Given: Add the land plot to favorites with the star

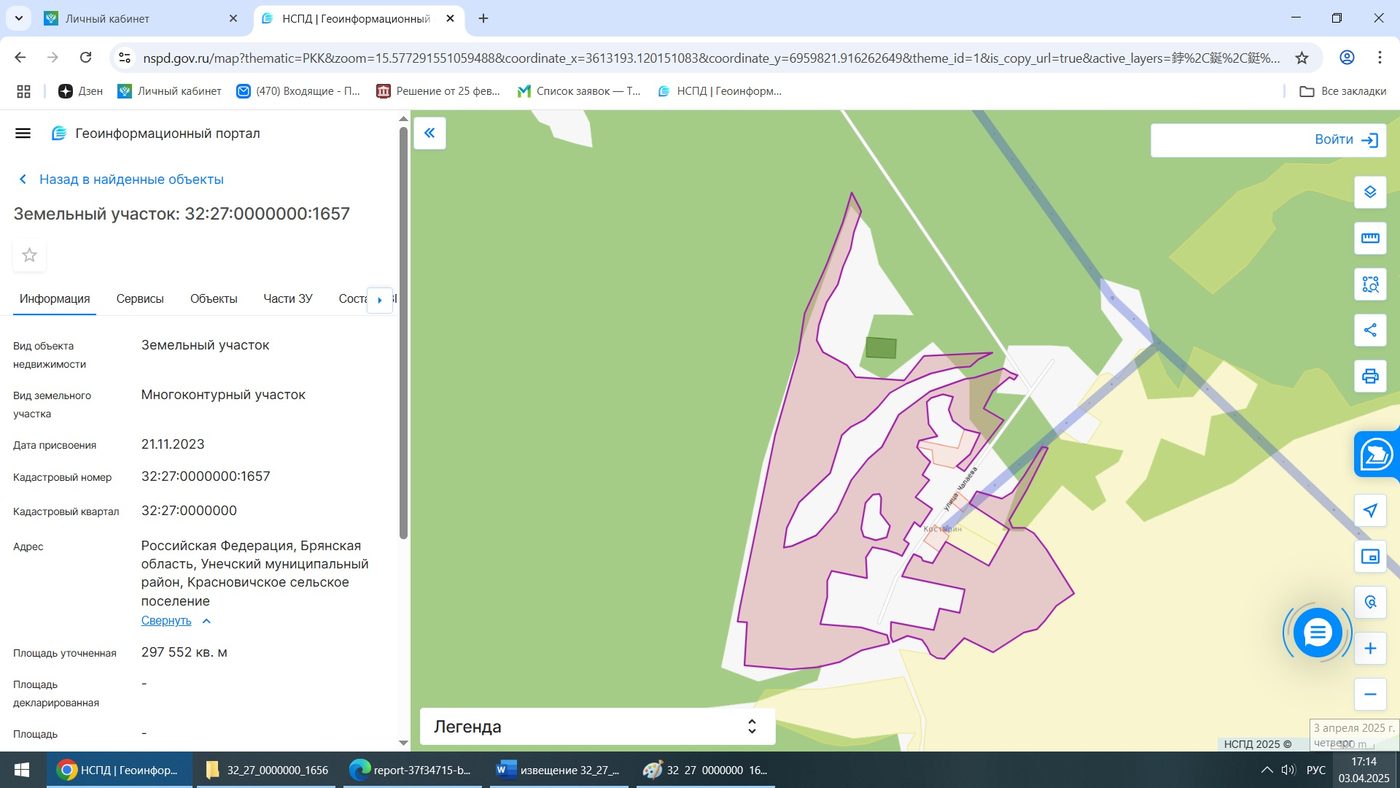Looking at the screenshot, I should point(29,255).
